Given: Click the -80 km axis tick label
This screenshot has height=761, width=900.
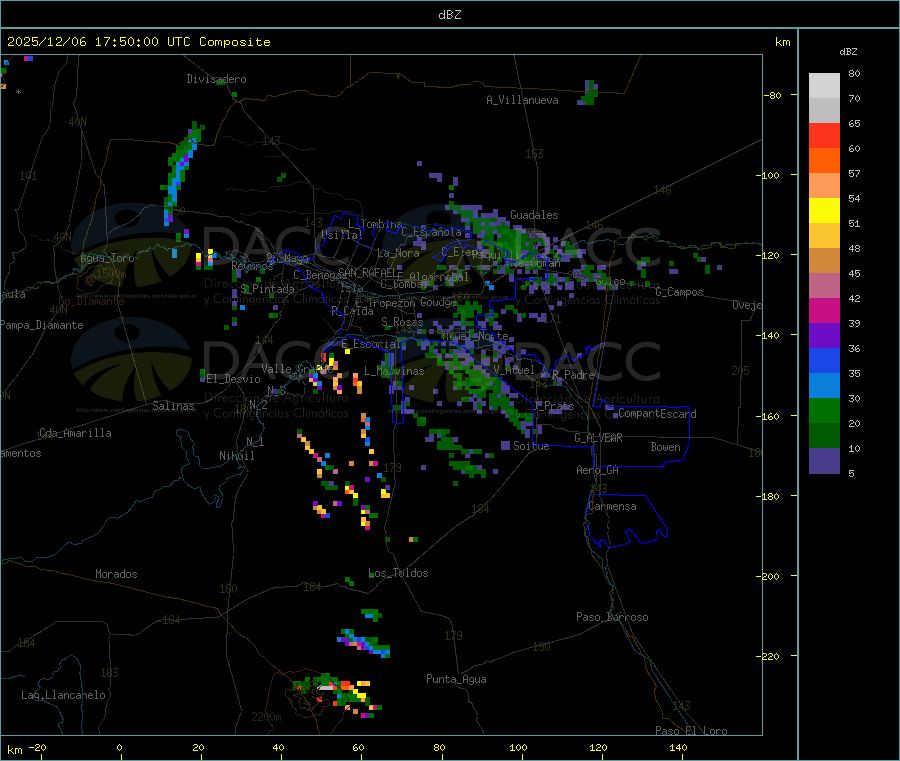Looking at the screenshot, I should [772, 95].
